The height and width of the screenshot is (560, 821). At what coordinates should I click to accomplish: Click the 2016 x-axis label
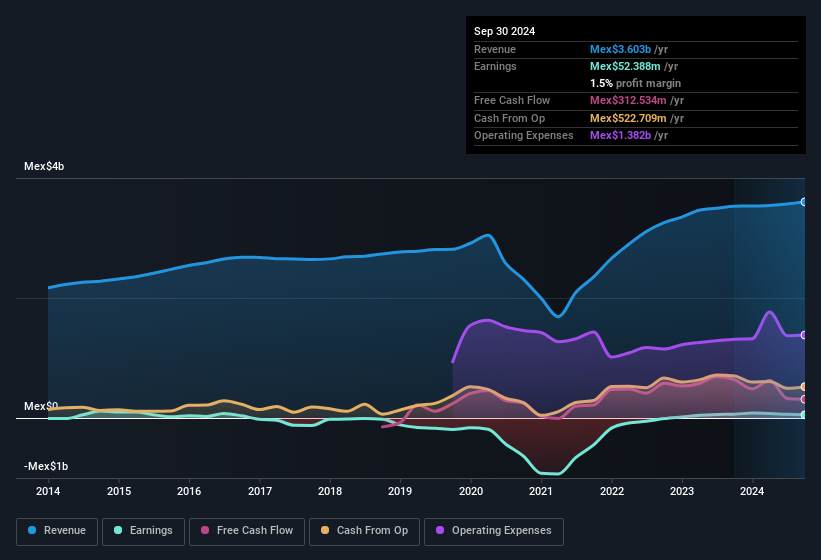click(x=189, y=491)
